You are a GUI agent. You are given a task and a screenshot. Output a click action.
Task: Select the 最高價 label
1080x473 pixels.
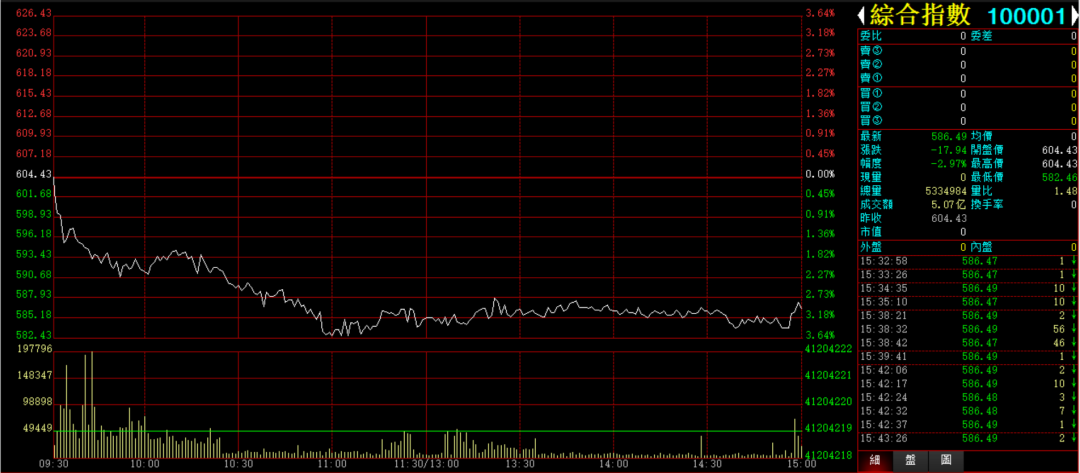click(986, 164)
